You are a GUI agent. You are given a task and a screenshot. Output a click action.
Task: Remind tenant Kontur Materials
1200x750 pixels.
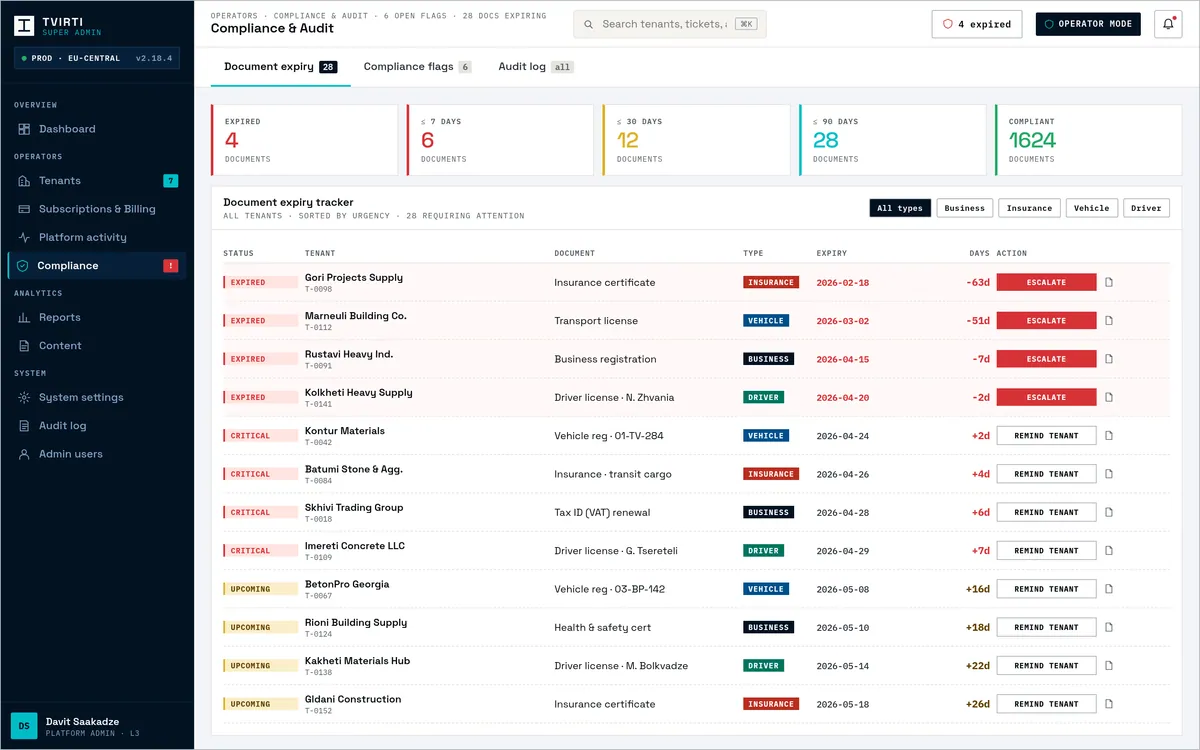[x=1046, y=436]
